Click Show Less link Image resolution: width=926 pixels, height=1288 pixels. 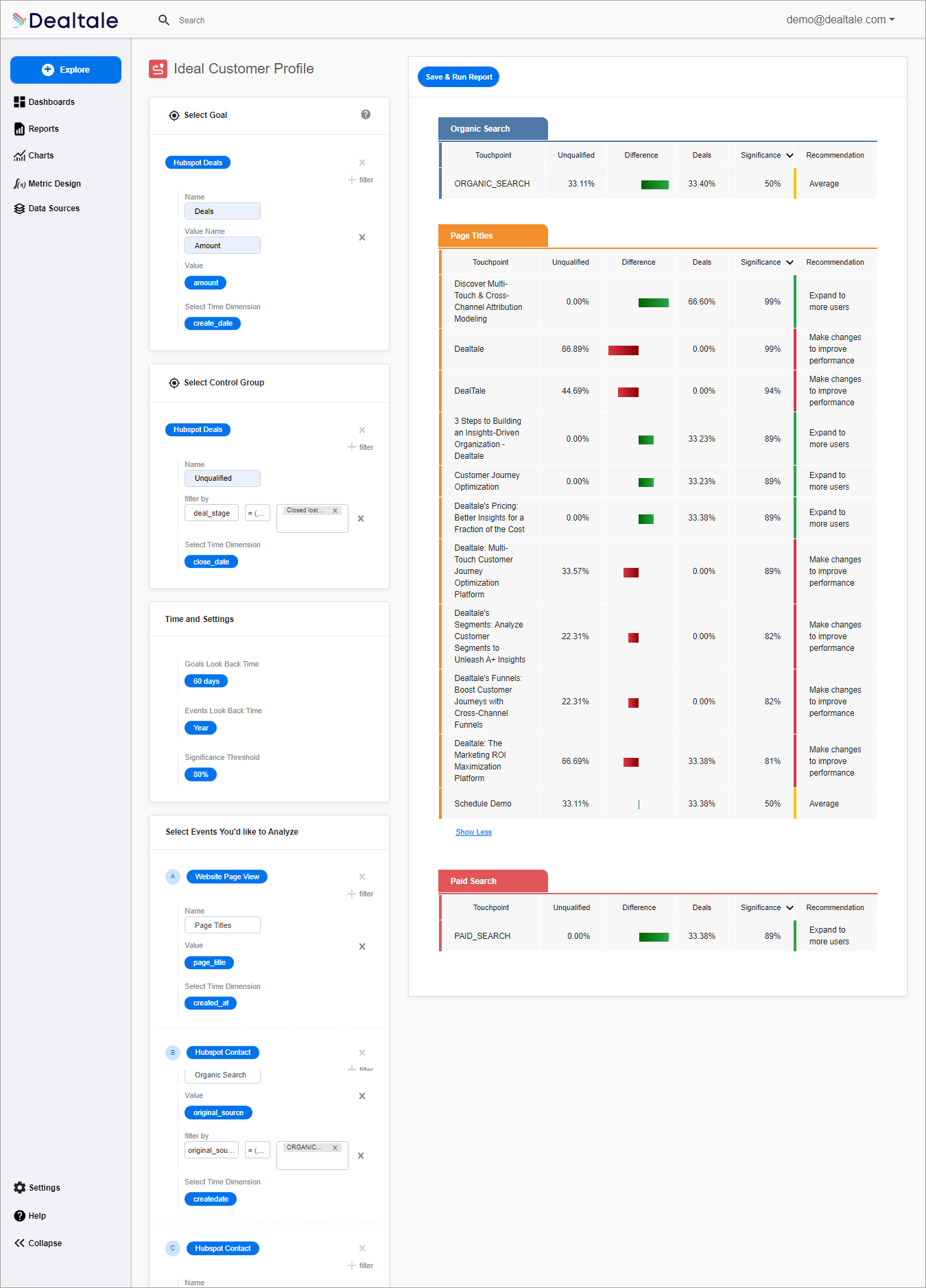click(473, 832)
